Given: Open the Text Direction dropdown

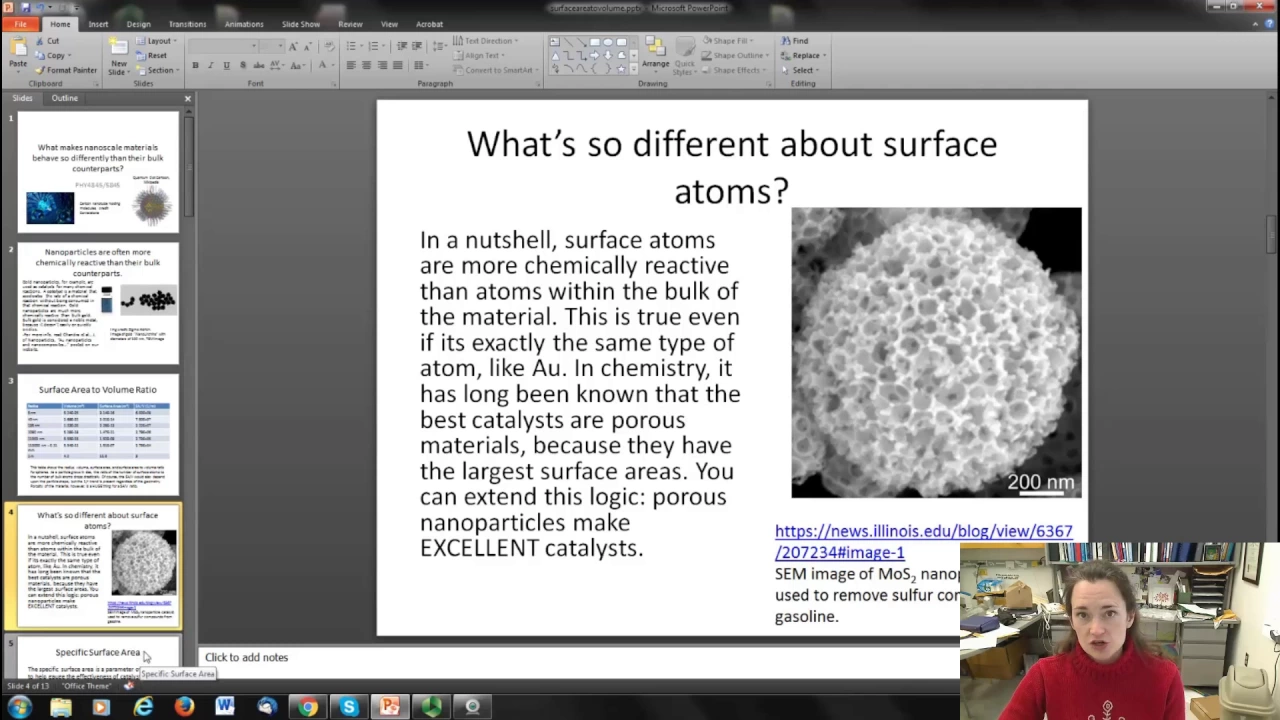Looking at the screenshot, I should point(486,41).
